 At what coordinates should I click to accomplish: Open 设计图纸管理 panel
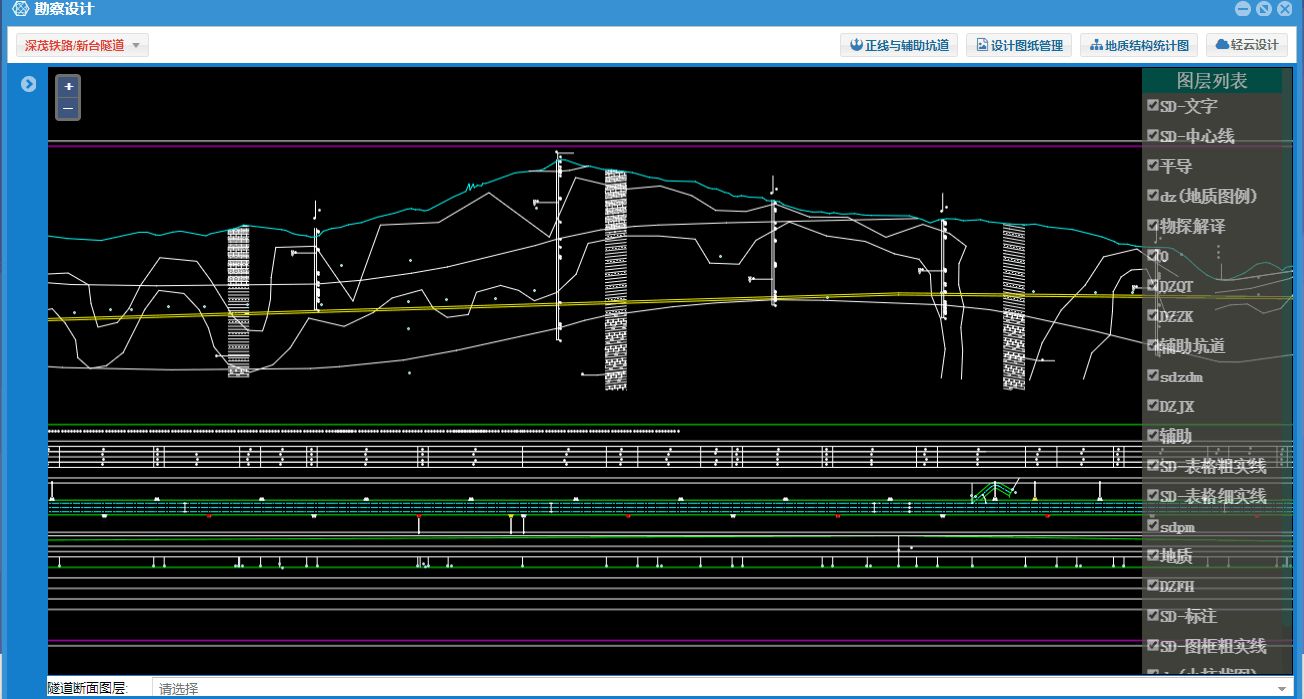(x=1019, y=45)
